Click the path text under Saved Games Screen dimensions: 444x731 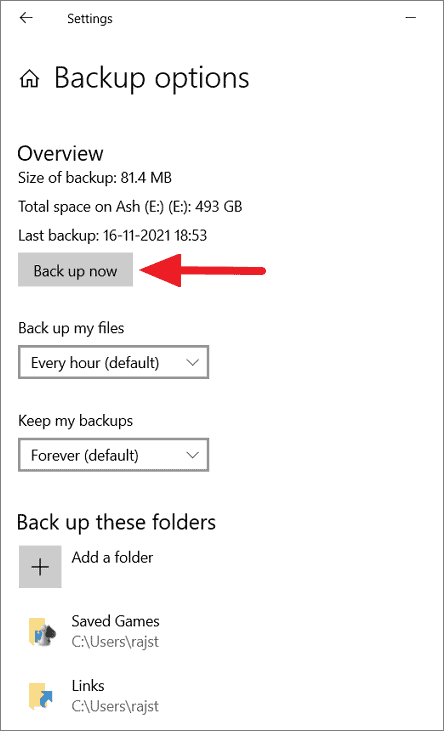coord(115,642)
